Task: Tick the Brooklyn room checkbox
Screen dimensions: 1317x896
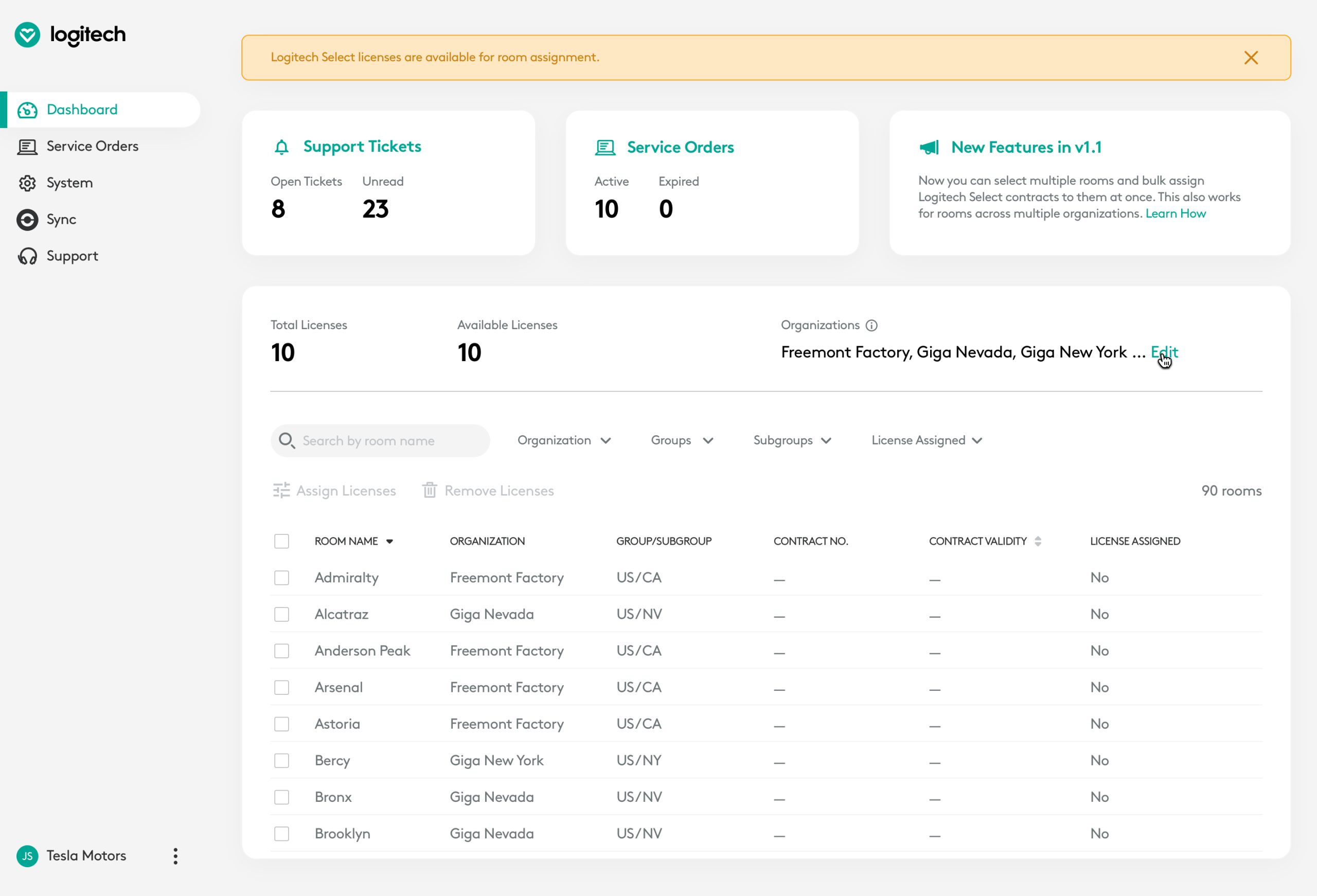Action: 281,834
